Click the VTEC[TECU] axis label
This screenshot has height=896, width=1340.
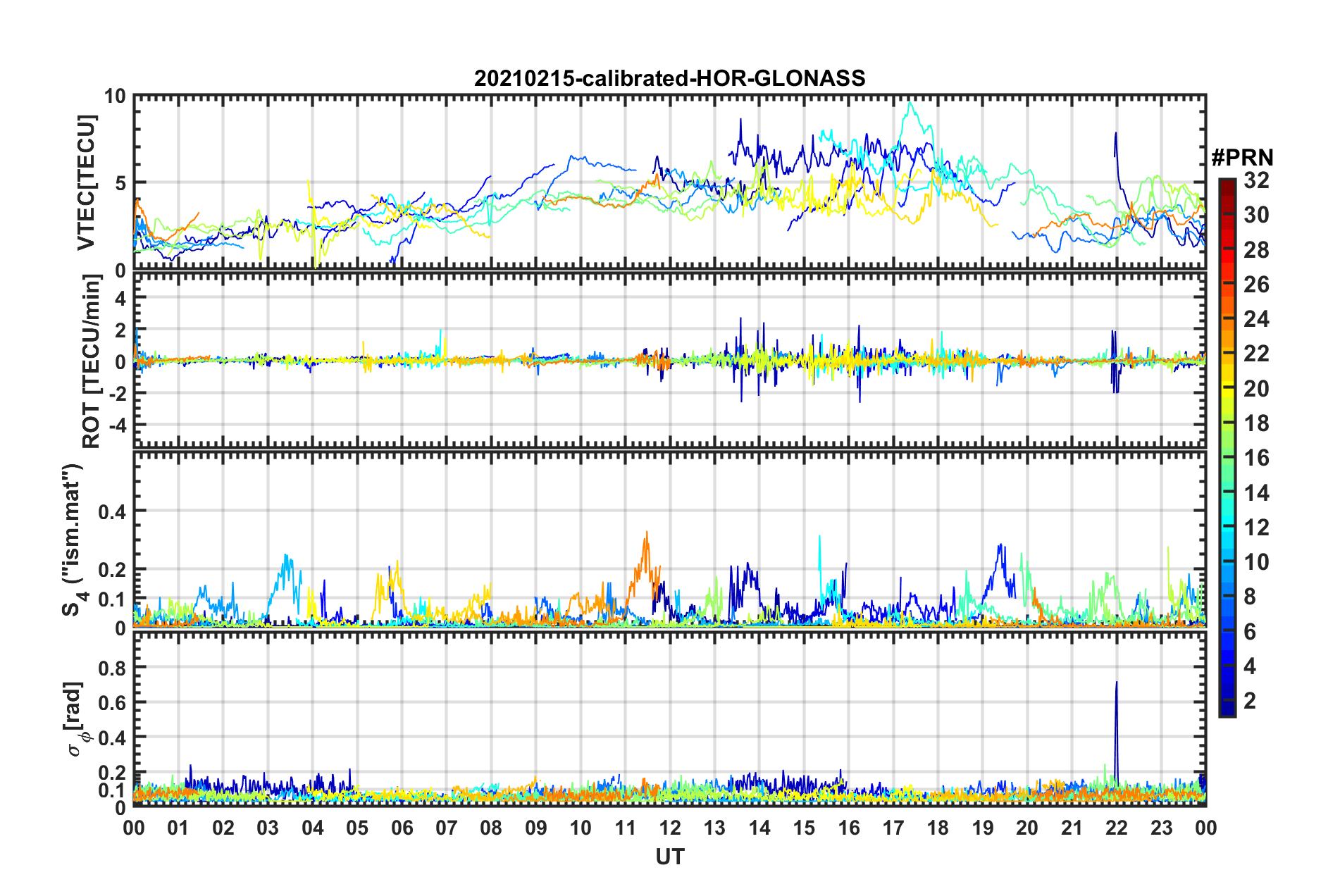pyautogui.click(x=86, y=183)
